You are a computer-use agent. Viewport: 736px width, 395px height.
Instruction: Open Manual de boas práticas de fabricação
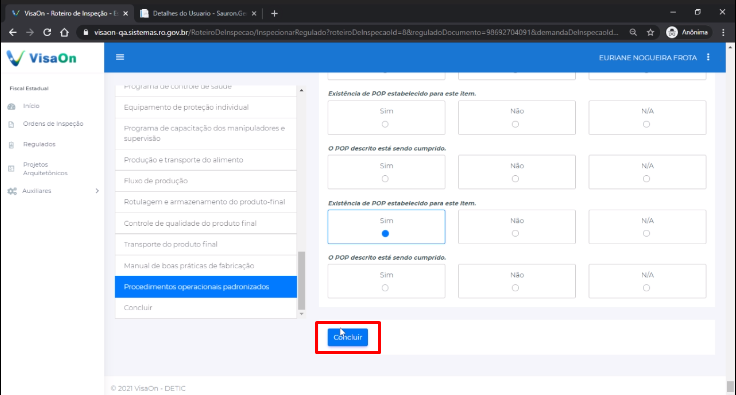point(206,266)
